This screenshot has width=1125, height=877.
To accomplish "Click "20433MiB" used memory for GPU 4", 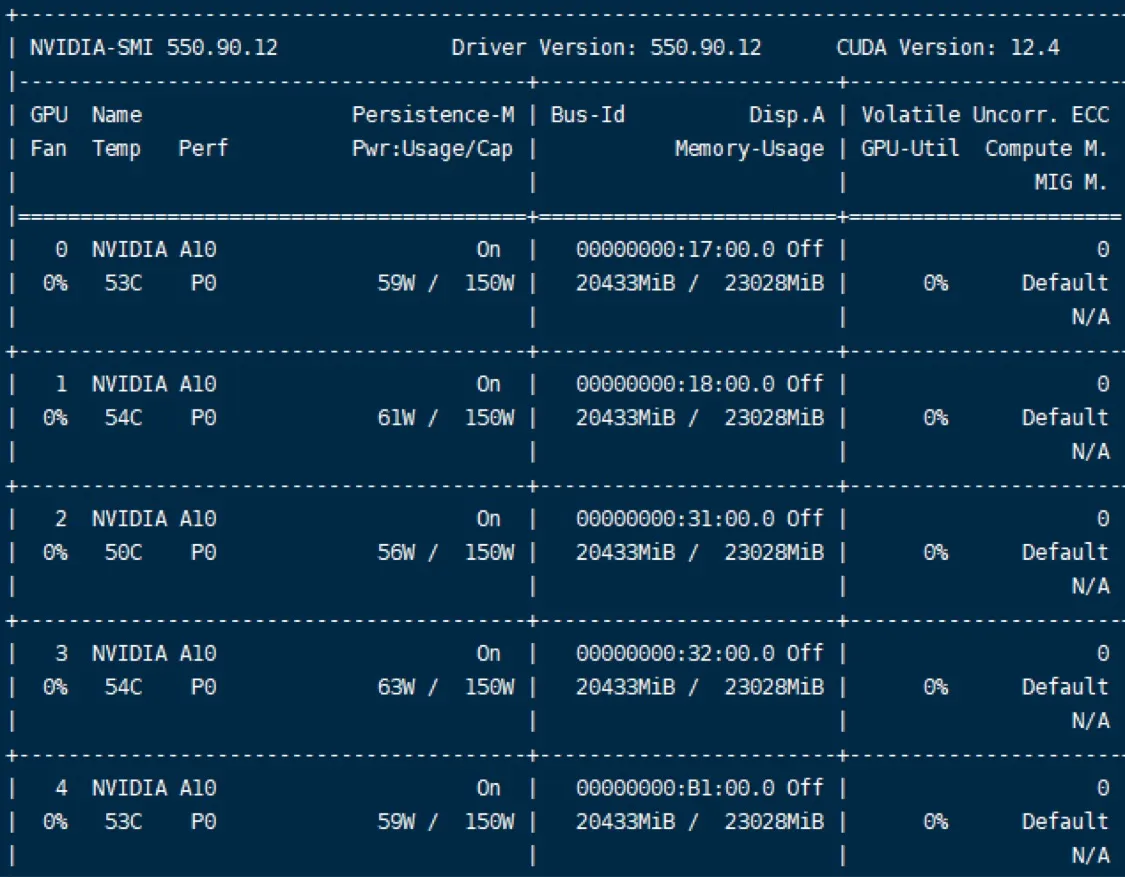I will pos(626,822).
